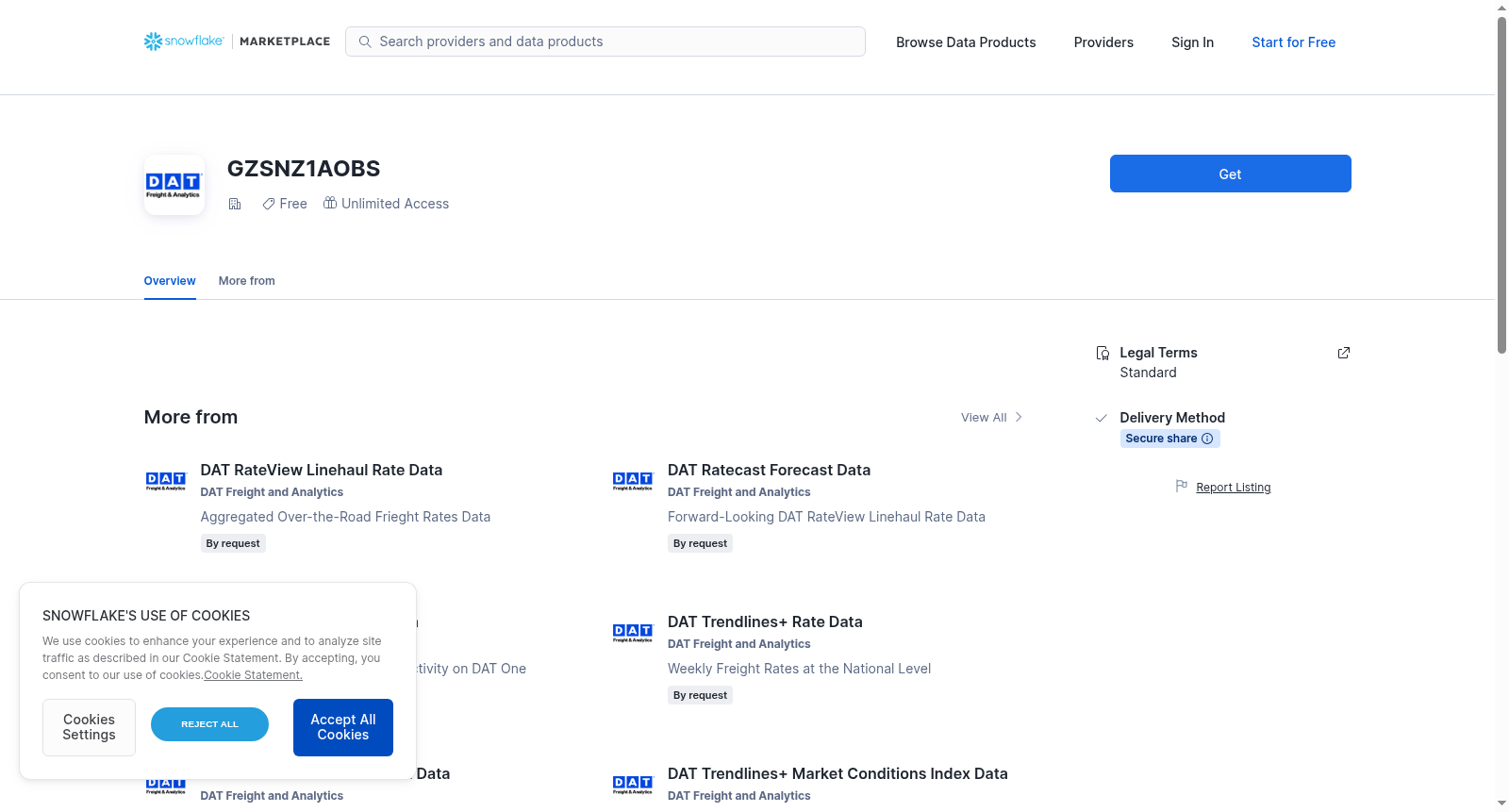1509x812 pixels.
Task: Click the MARKETPLACE label in the header
Action: click(x=285, y=41)
